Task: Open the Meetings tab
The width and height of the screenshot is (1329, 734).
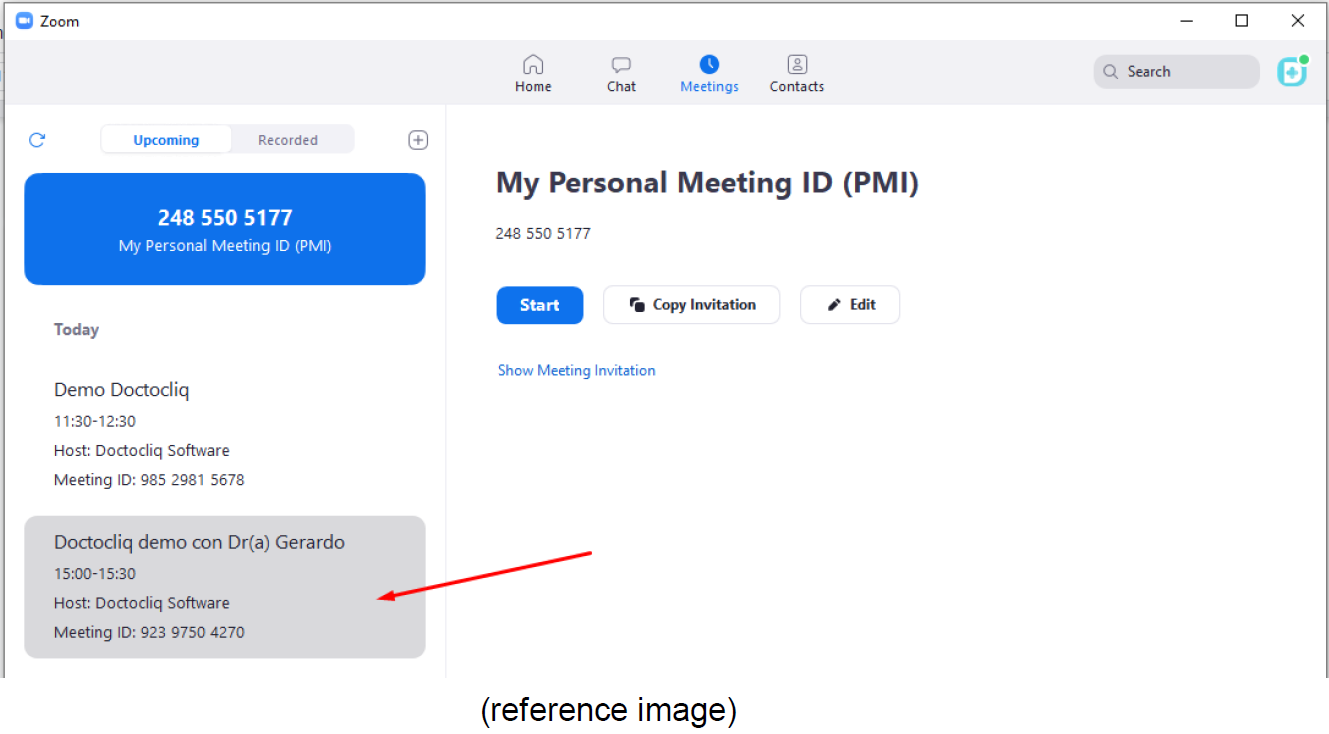Action: pyautogui.click(x=709, y=74)
